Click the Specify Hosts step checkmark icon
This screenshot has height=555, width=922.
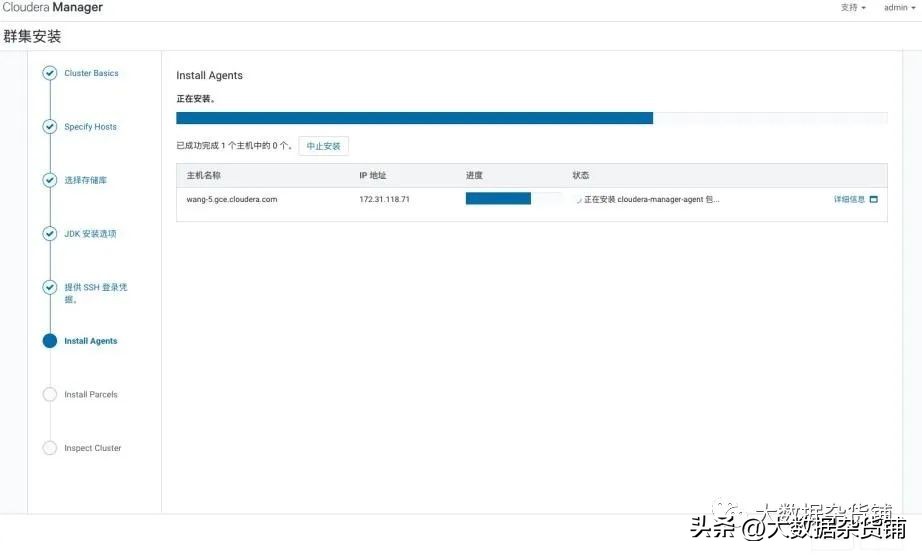(x=50, y=126)
